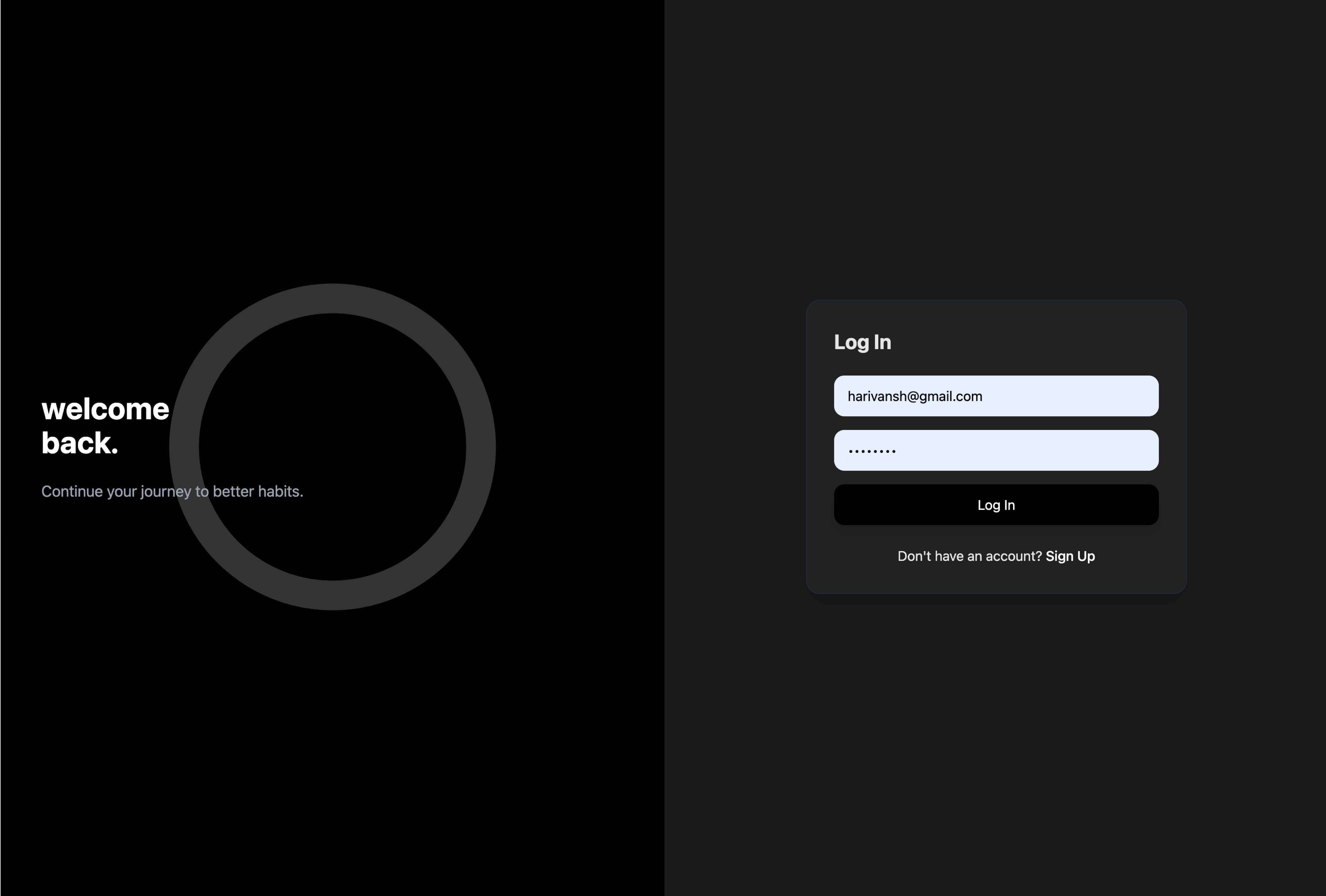The width and height of the screenshot is (1326, 896).
Task: Select the word 'welcome' in the headline
Action: [105, 409]
